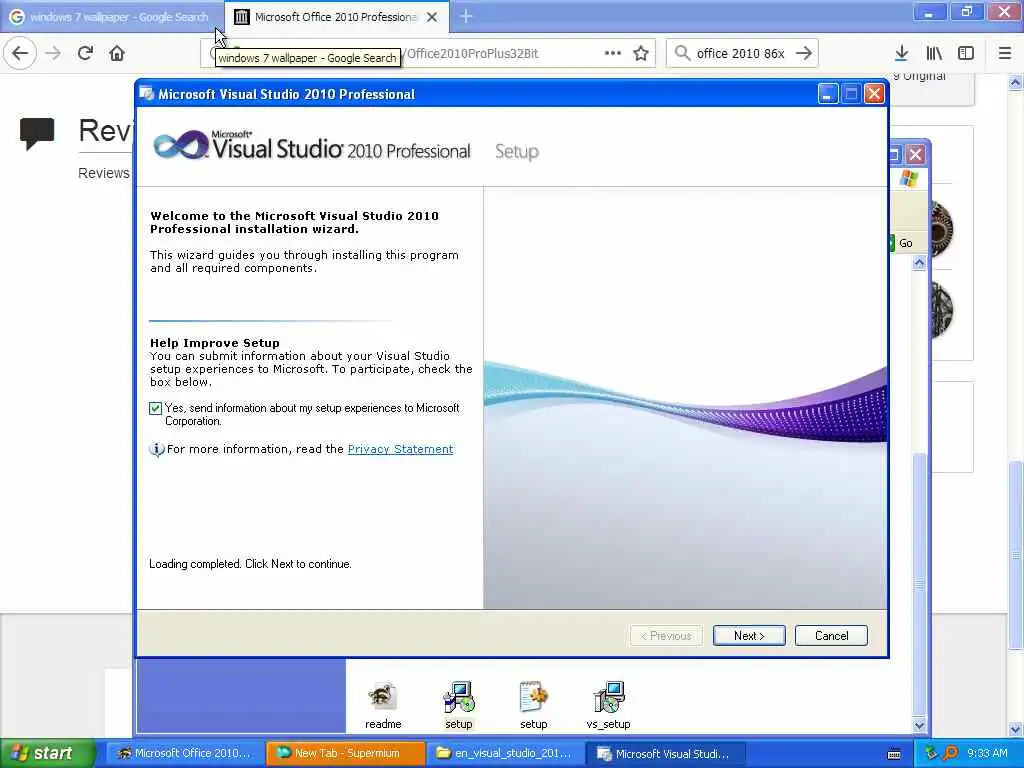Toggle the sidebar icon in browser toolbar
Screen dimensions: 1024x768
(x=966, y=53)
